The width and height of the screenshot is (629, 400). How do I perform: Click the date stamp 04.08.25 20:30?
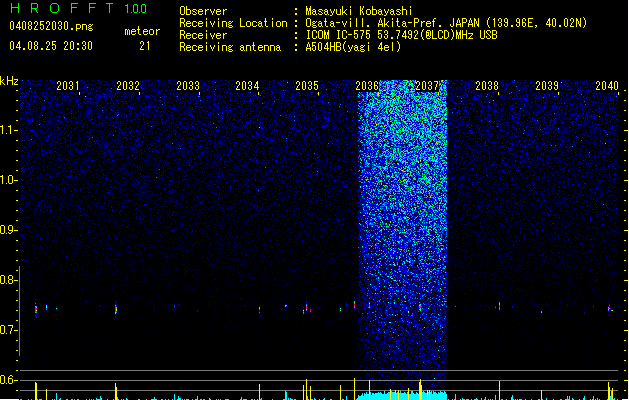coord(51,46)
